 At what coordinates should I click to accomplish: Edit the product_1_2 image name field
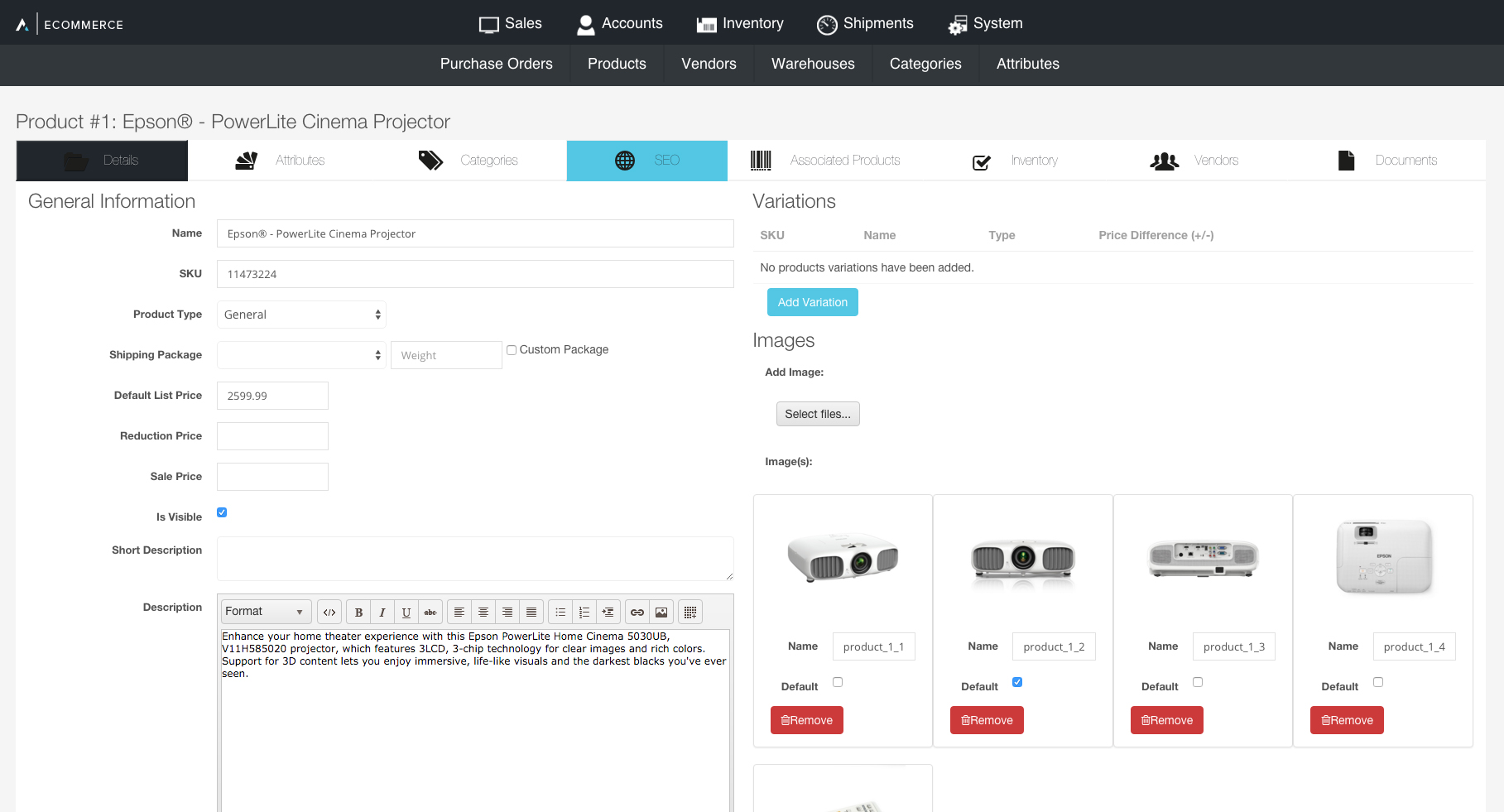(x=1054, y=646)
